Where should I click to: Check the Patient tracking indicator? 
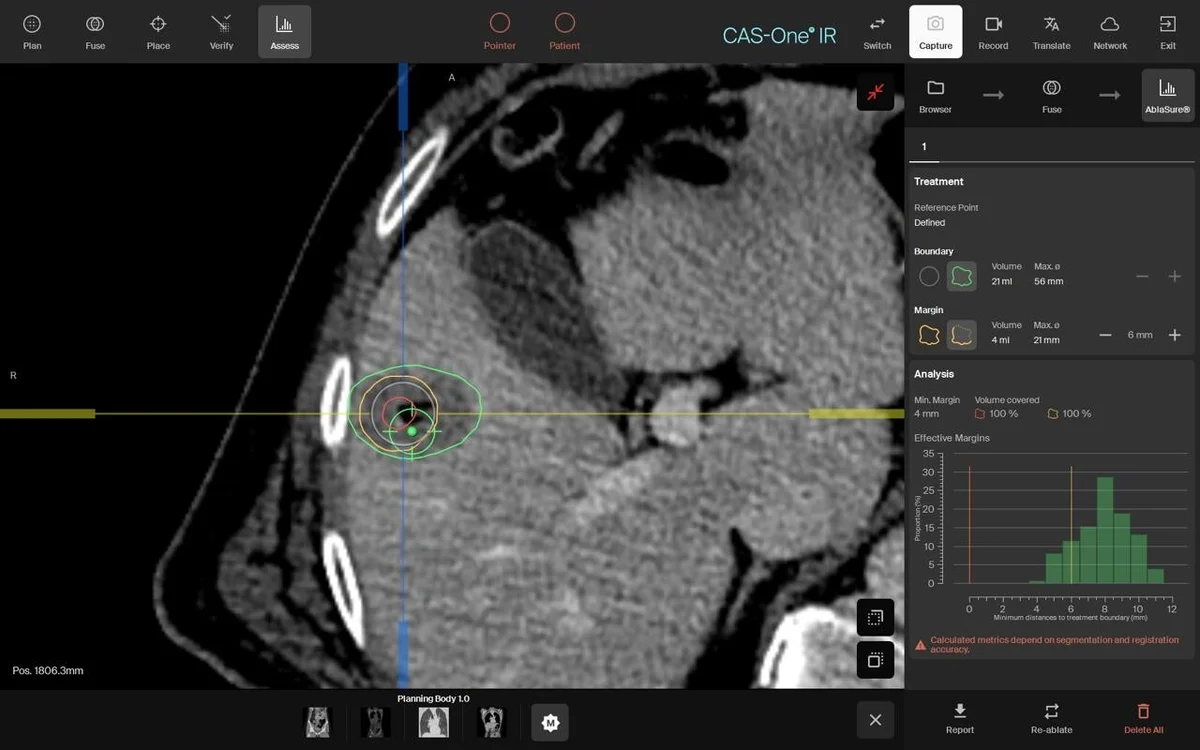tap(565, 31)
